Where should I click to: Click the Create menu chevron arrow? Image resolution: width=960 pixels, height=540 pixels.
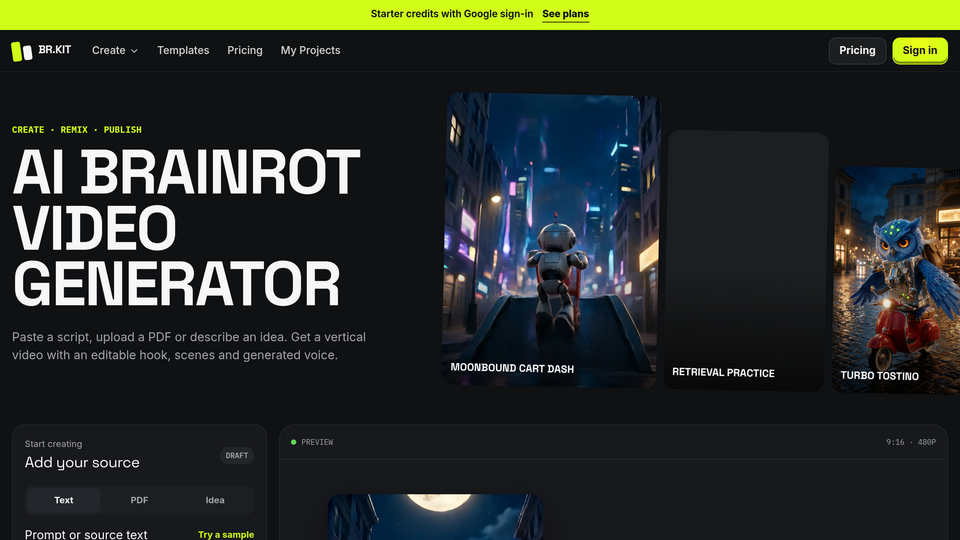point(134,51)
